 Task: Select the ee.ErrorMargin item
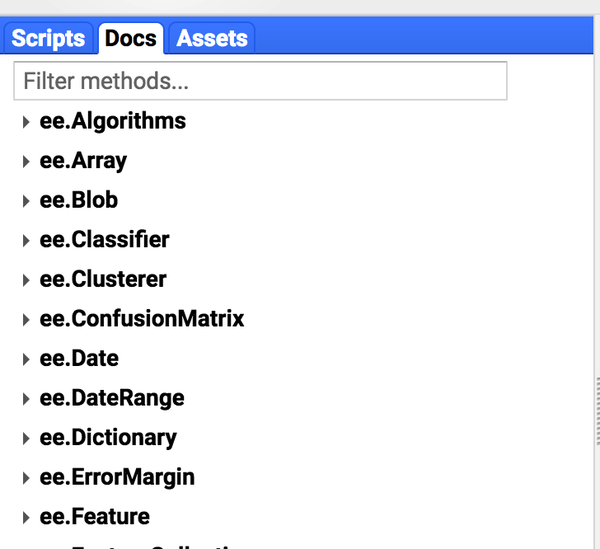pos(117,478)
